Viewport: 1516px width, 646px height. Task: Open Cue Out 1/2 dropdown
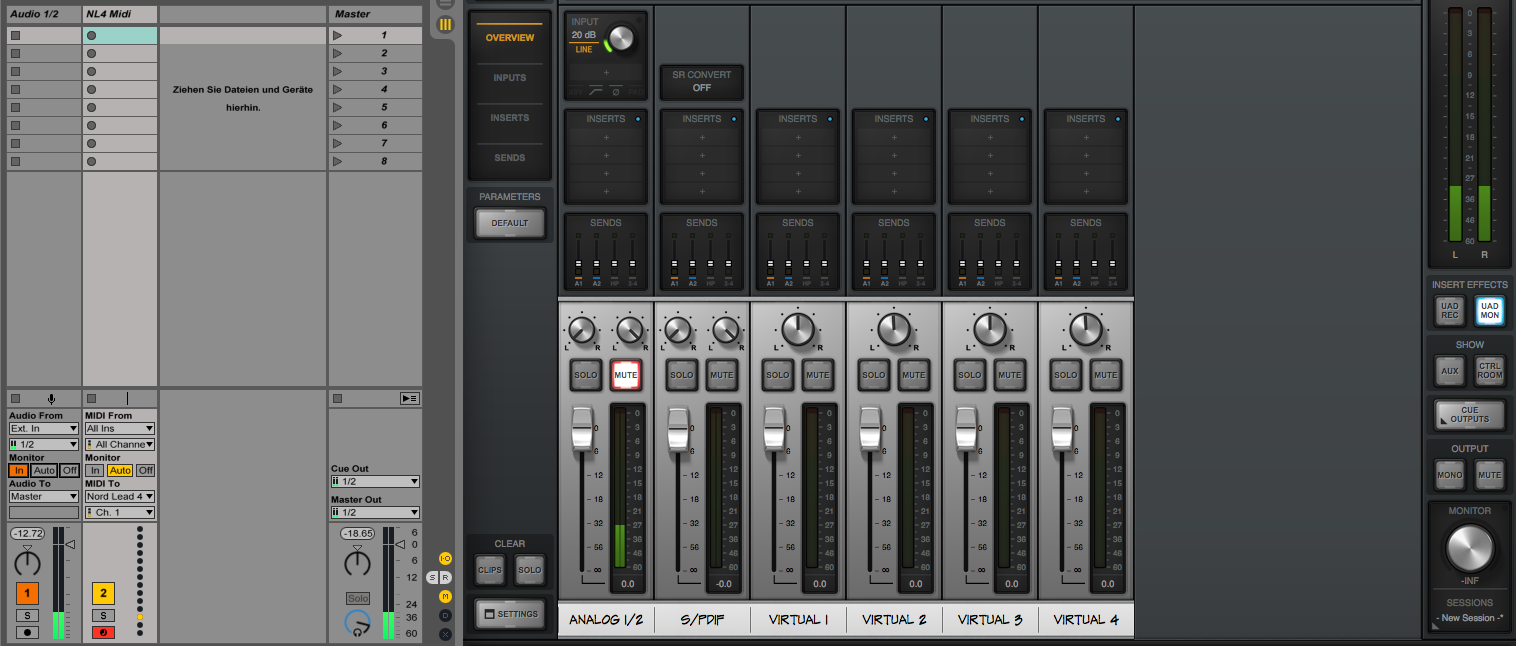point(375,481)
